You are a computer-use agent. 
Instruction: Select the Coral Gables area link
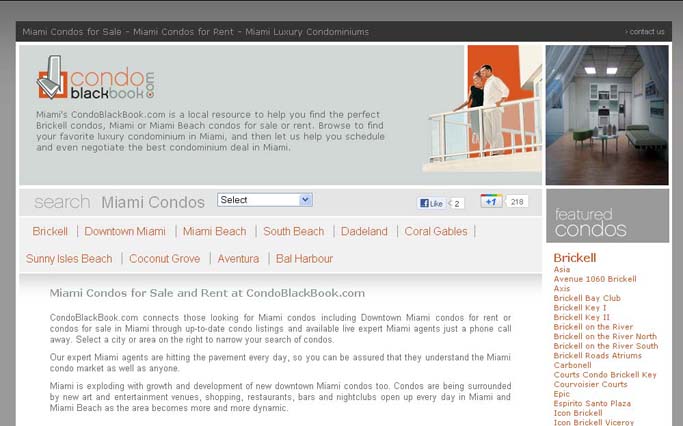[436, 231]
